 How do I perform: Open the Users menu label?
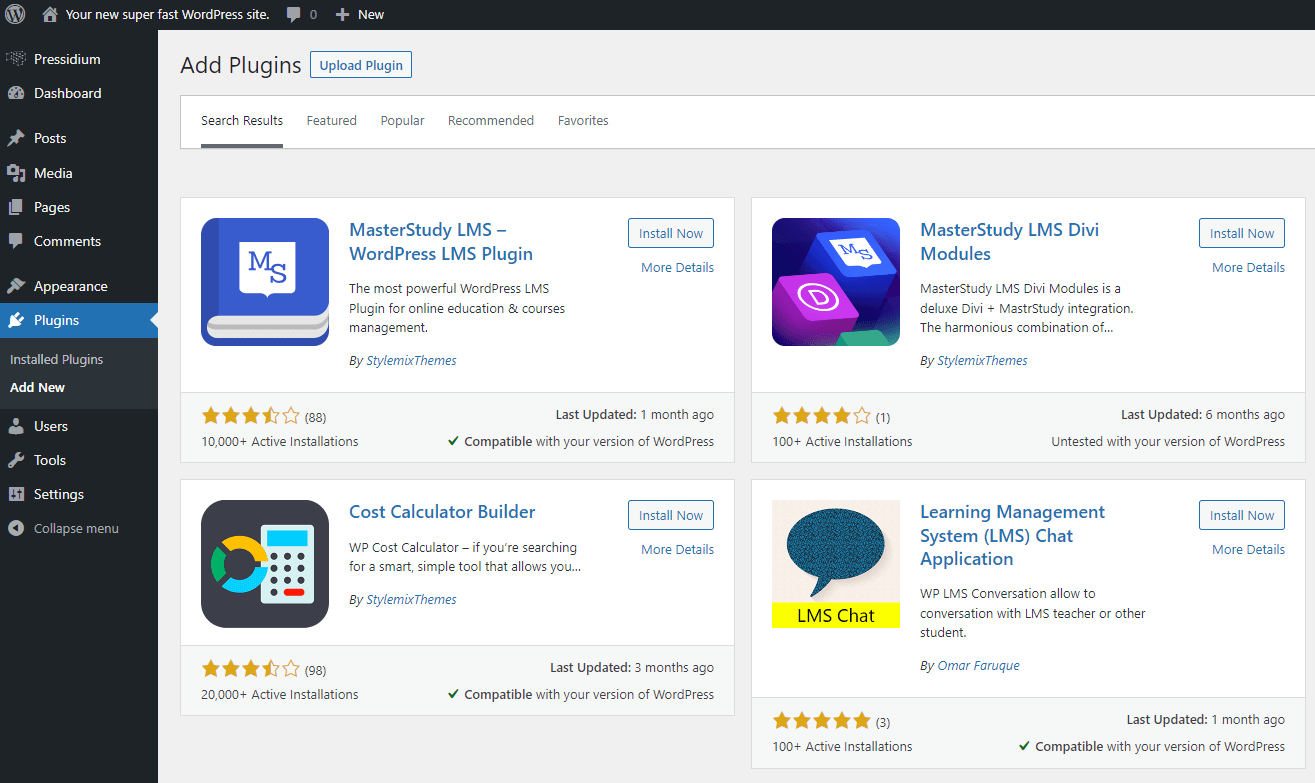(51, 426)
